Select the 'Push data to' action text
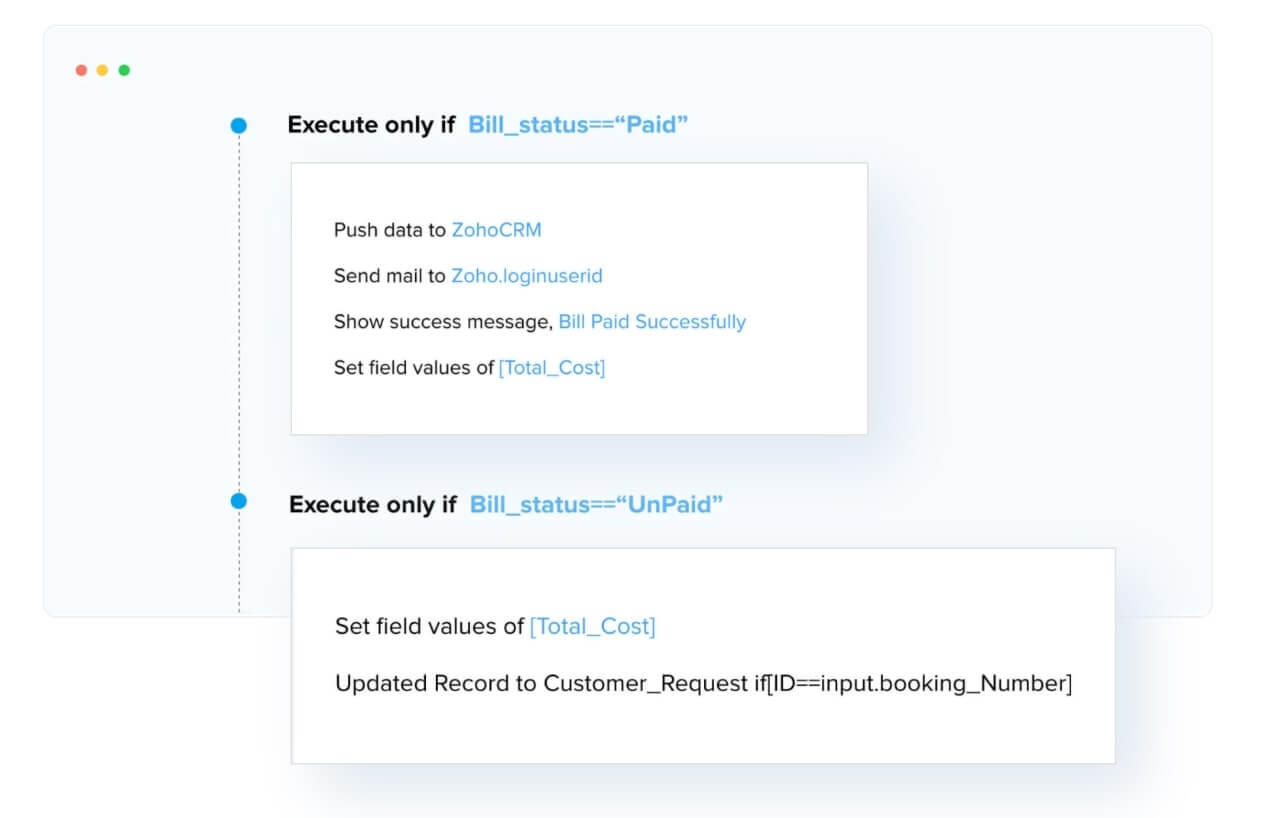Image resolution: width=1286 pixels, height=818 pixels. point(389,229)
